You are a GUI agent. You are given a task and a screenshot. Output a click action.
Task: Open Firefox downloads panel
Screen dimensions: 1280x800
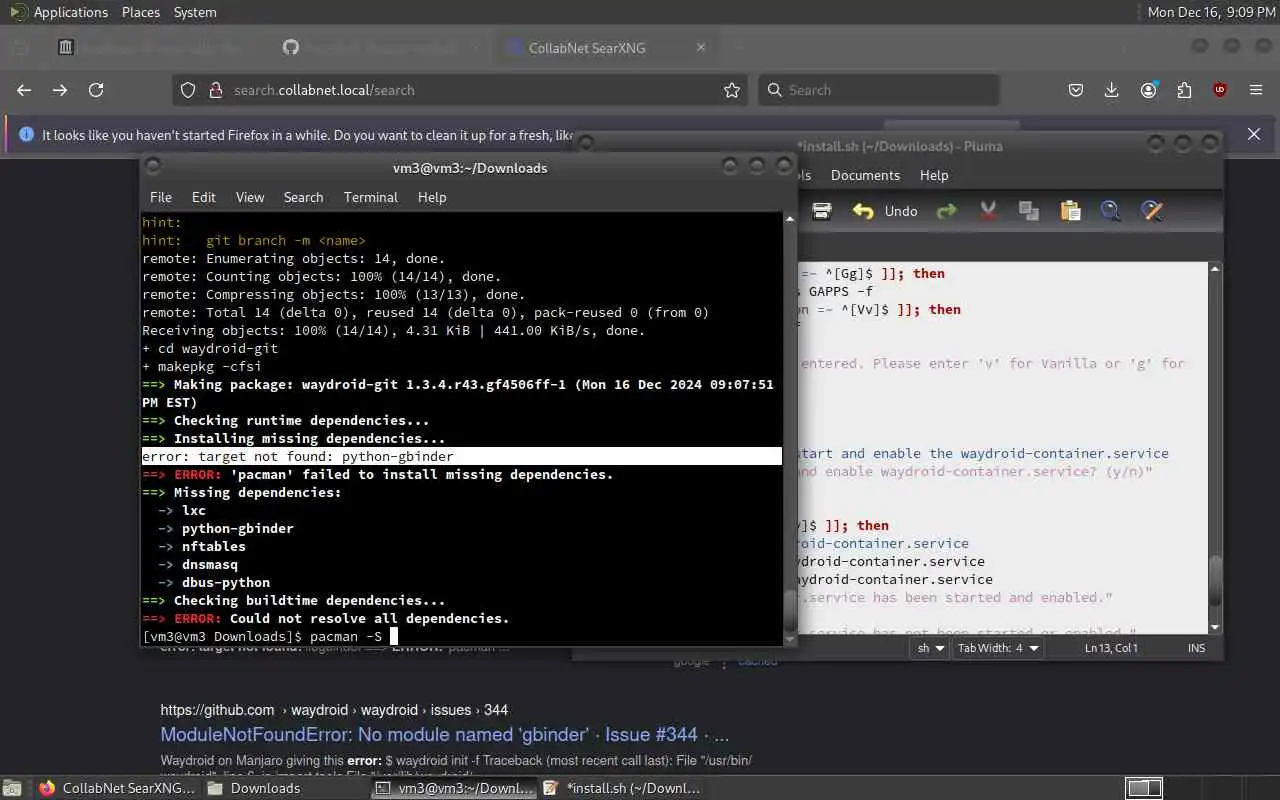[1111, 90]
